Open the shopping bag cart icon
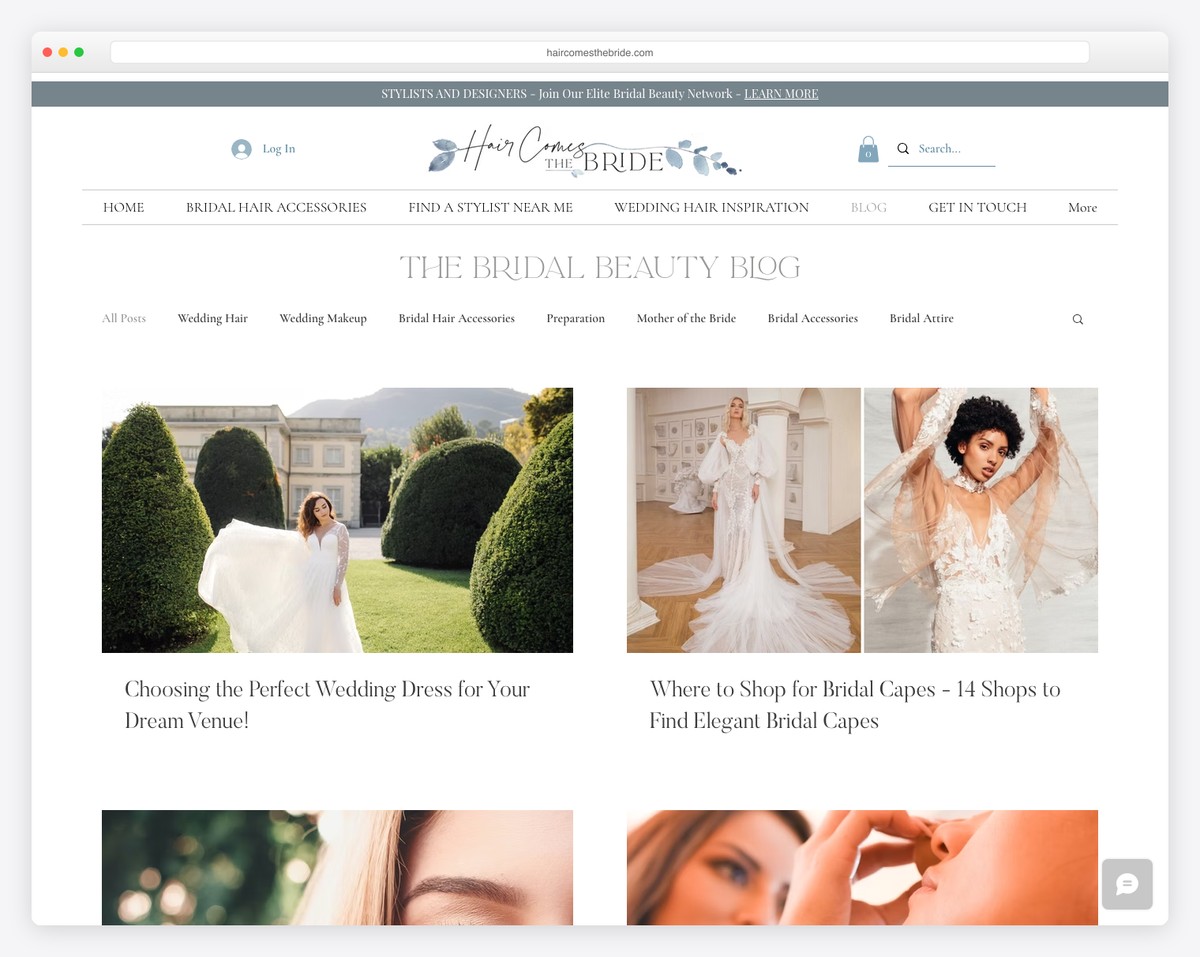Screen dimensions: 1200x957 click(x=868, y=148)
